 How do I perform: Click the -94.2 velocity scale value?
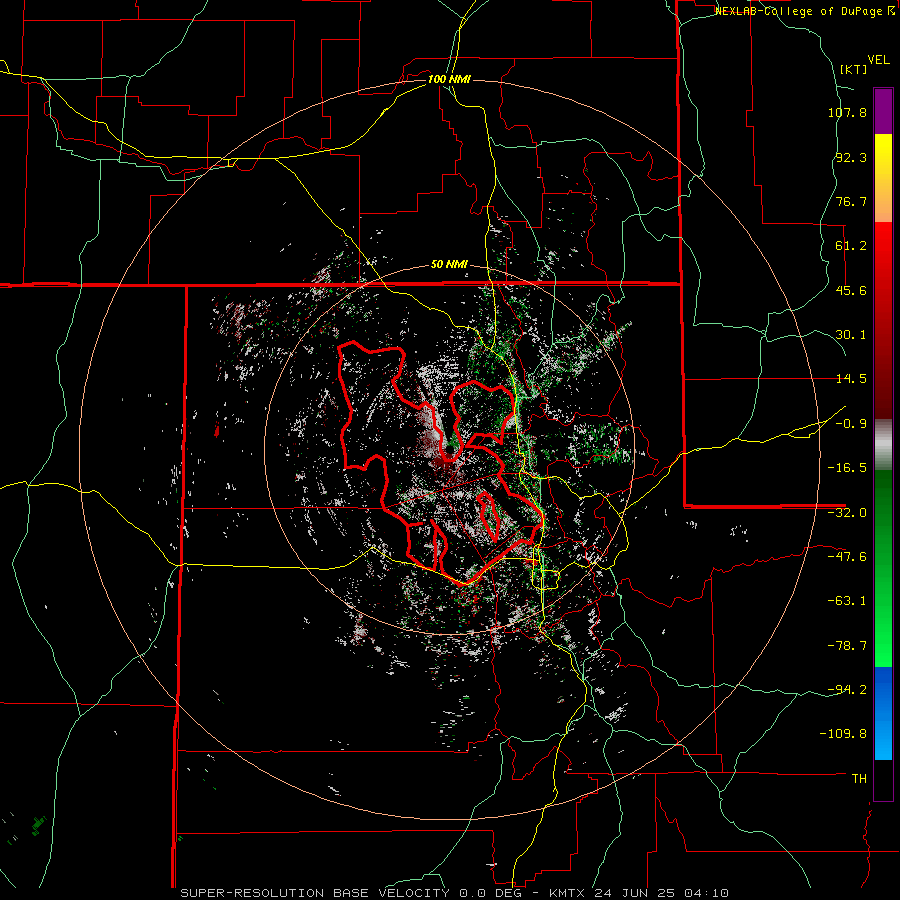(847, 690)
